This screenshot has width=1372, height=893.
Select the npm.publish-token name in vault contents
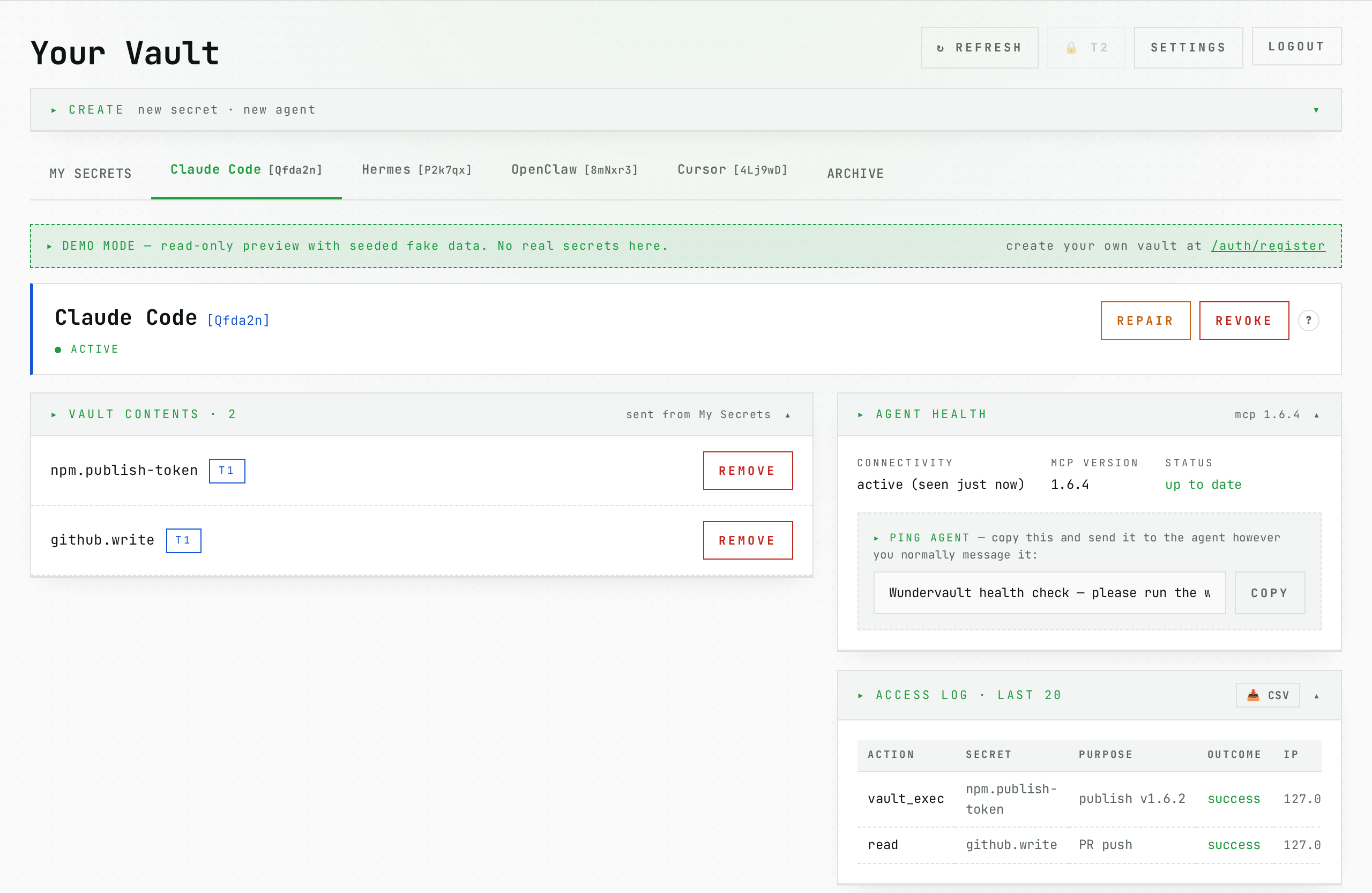pyautogui.click(x=124, y=471)
